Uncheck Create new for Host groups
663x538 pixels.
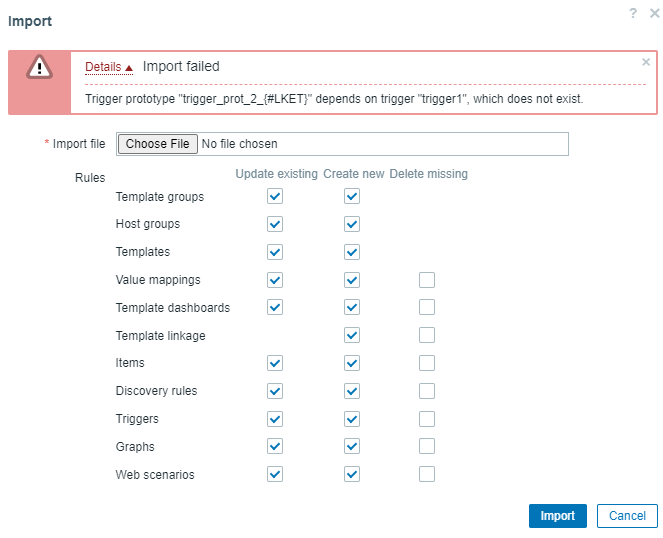pos(352,224)
